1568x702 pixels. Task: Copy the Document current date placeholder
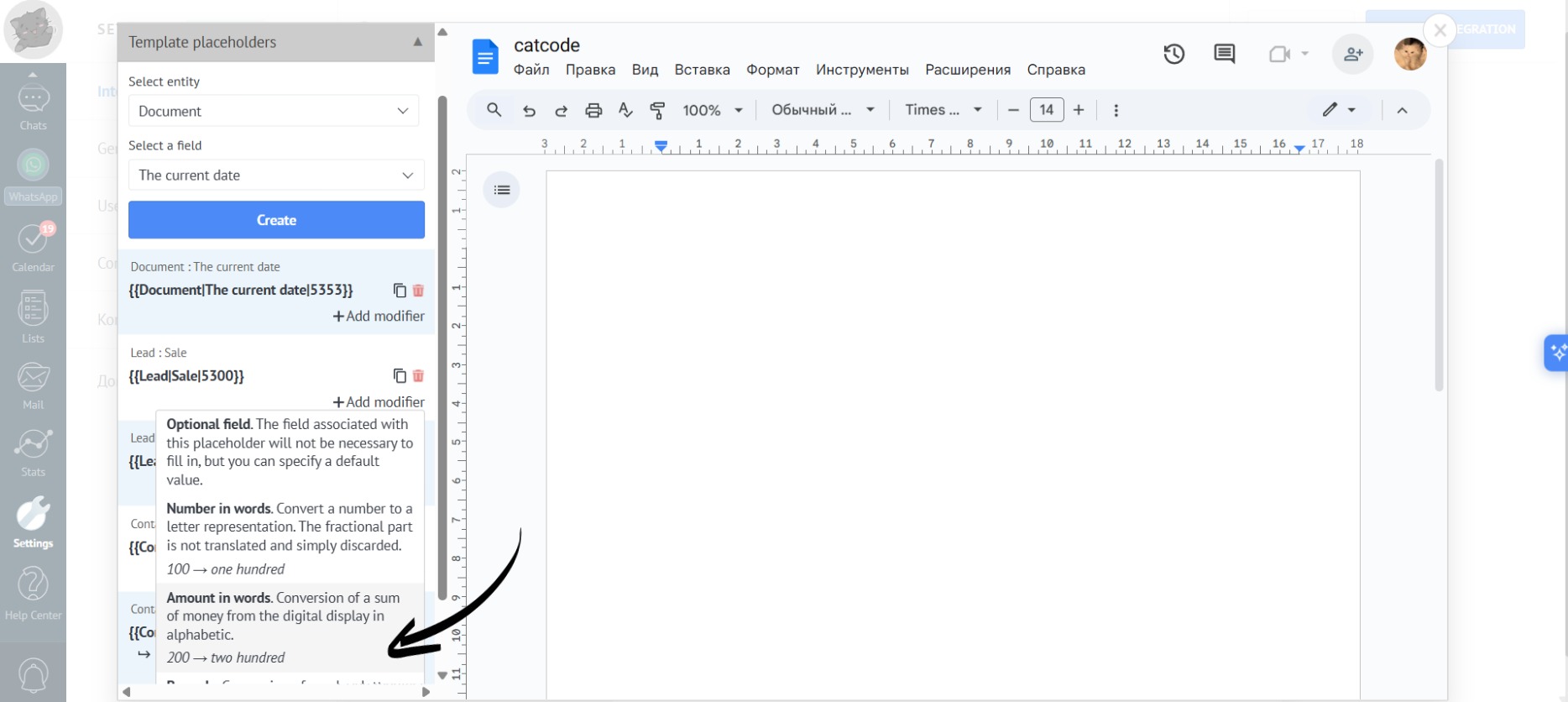[400, 291]
